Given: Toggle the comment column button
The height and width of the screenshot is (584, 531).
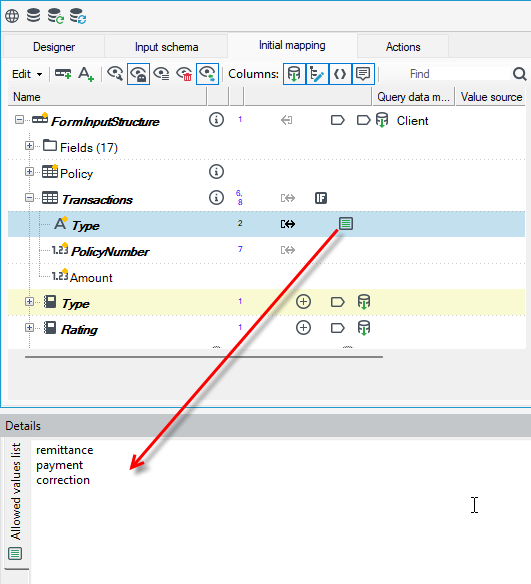Looking at the screenshot, I should point(363,74).
